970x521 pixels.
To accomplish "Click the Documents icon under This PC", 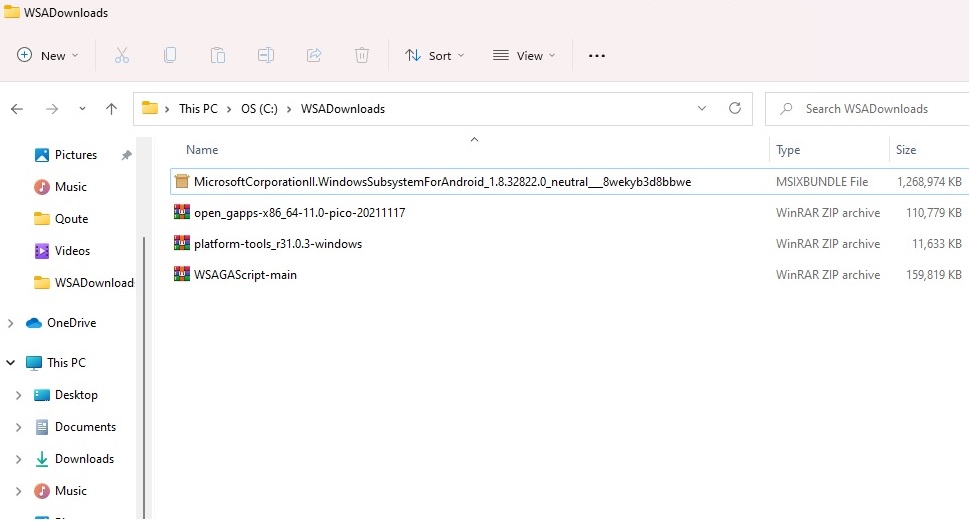I will click(41, 427).
